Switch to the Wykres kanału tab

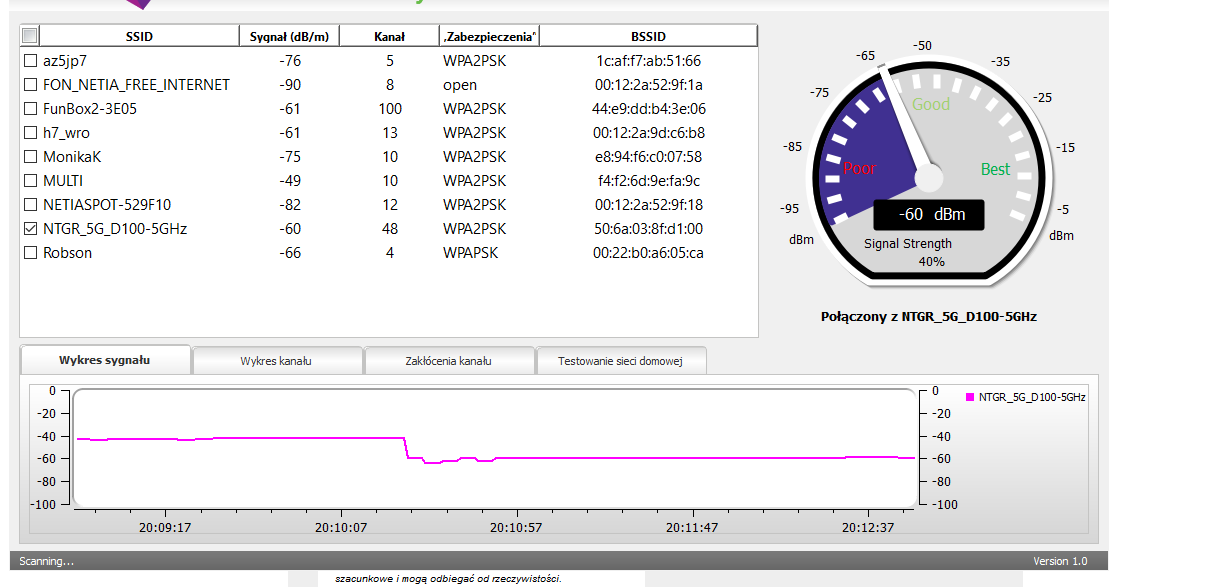click(277, 361)
